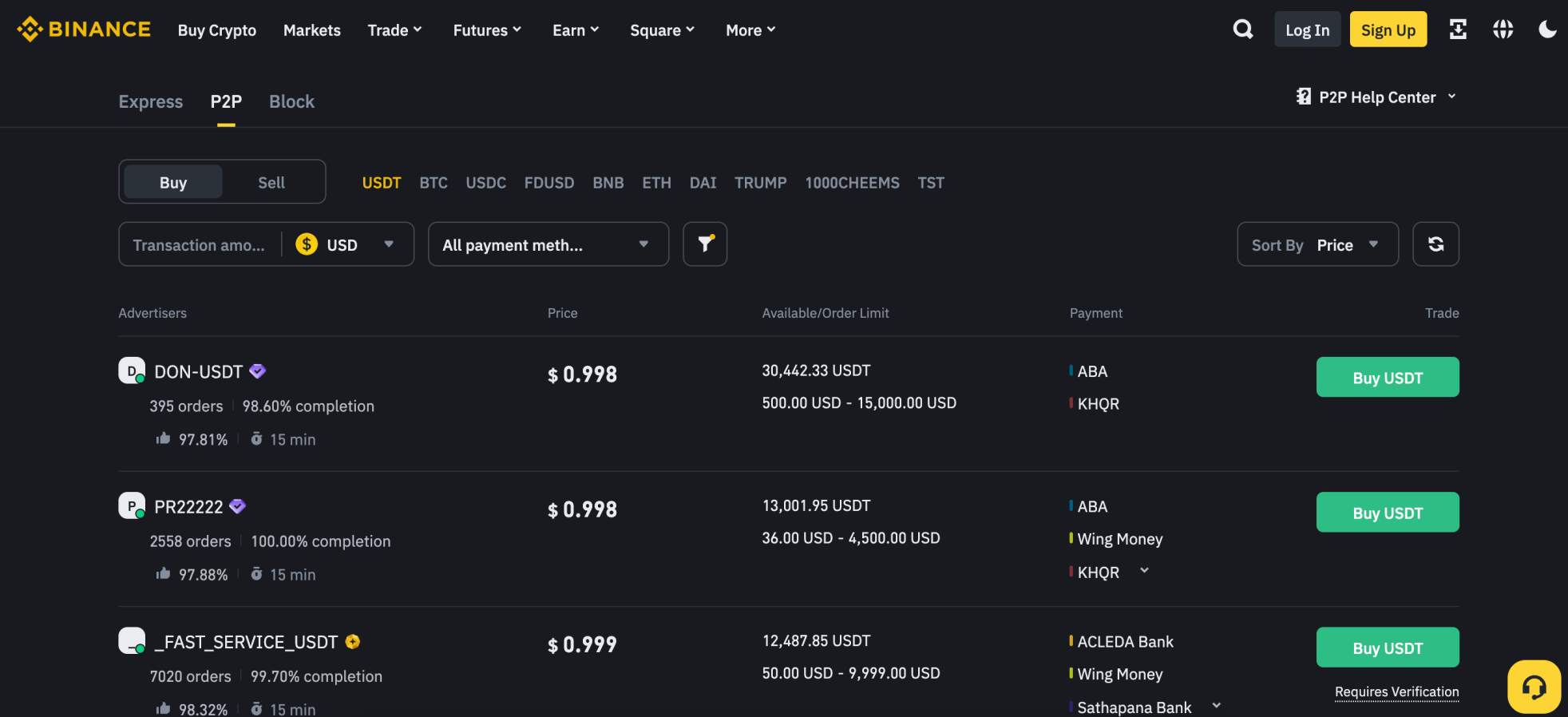Image resolution: width=1568 pixels, height=717 pixels.
Task: Toggle dark mode moon icon
Action: 1547,30
